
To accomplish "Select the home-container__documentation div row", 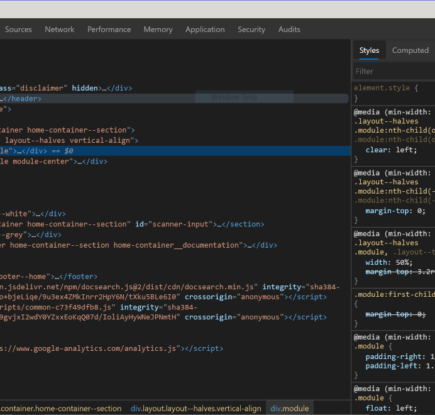I will (x=175, y=245).
